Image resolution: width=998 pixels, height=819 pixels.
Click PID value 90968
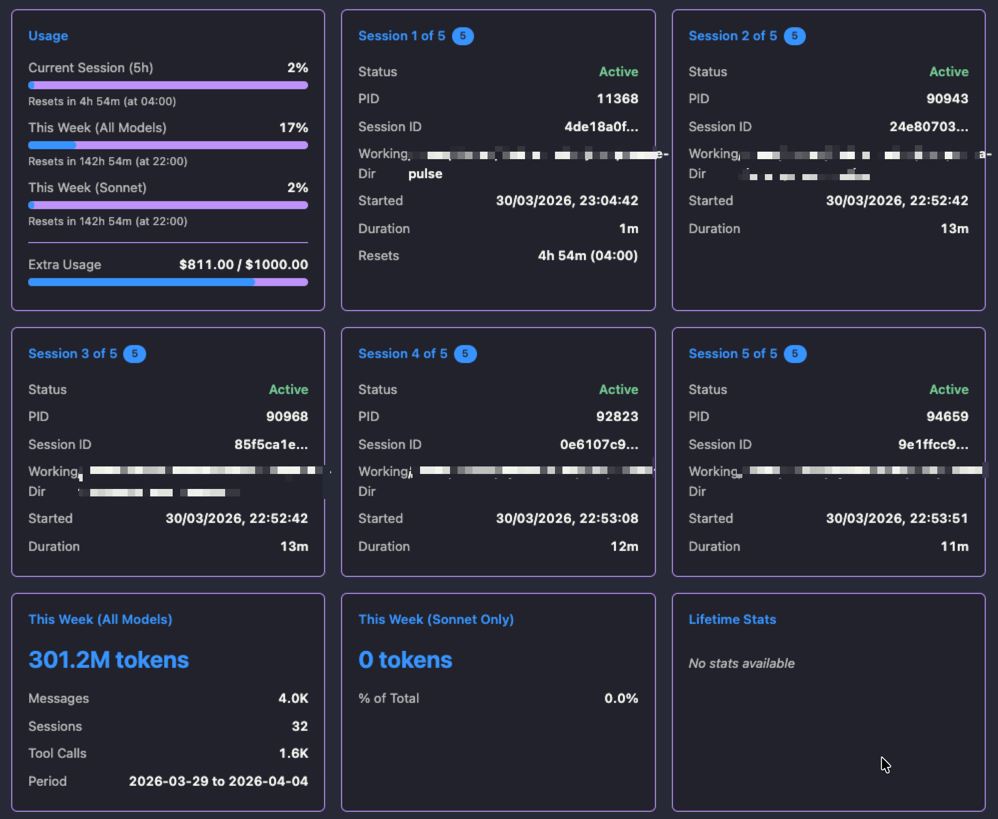point(287,416)
